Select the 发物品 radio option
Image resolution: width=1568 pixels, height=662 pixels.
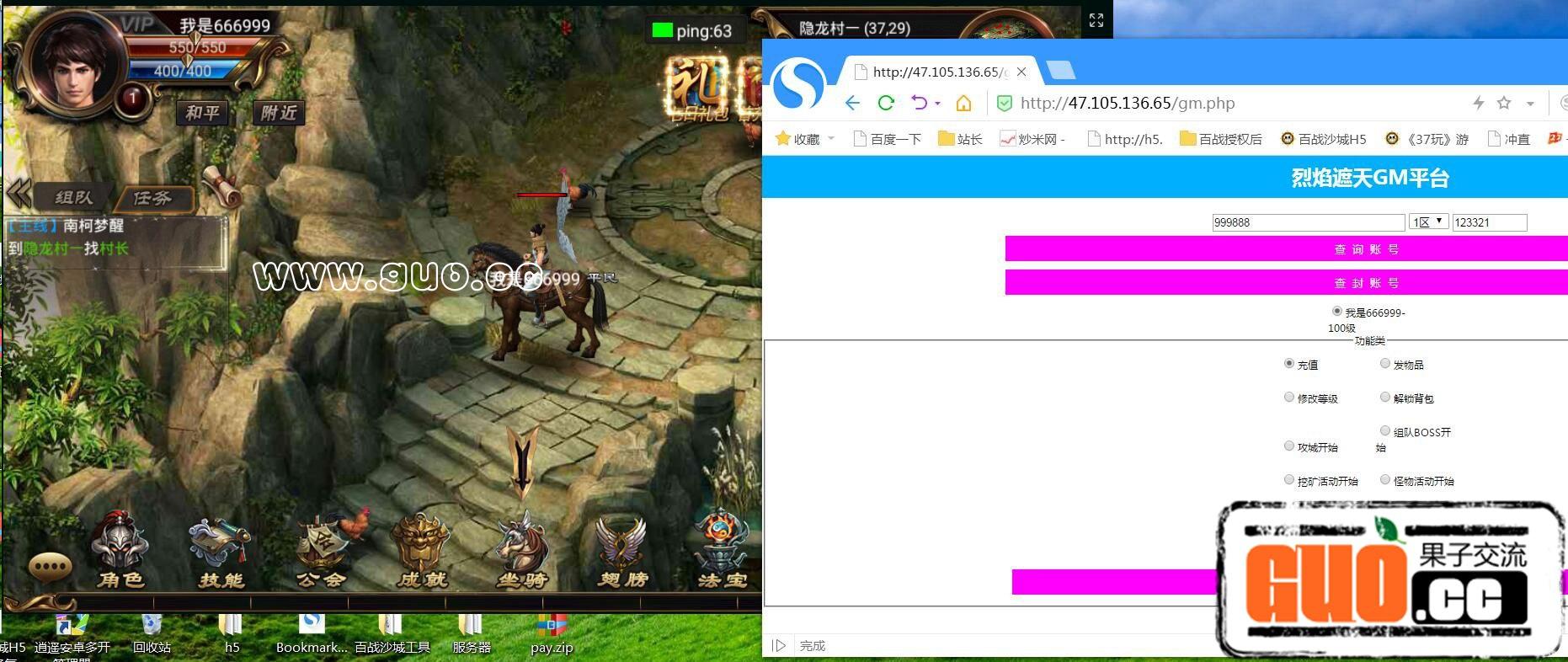tap(1384, 364)
